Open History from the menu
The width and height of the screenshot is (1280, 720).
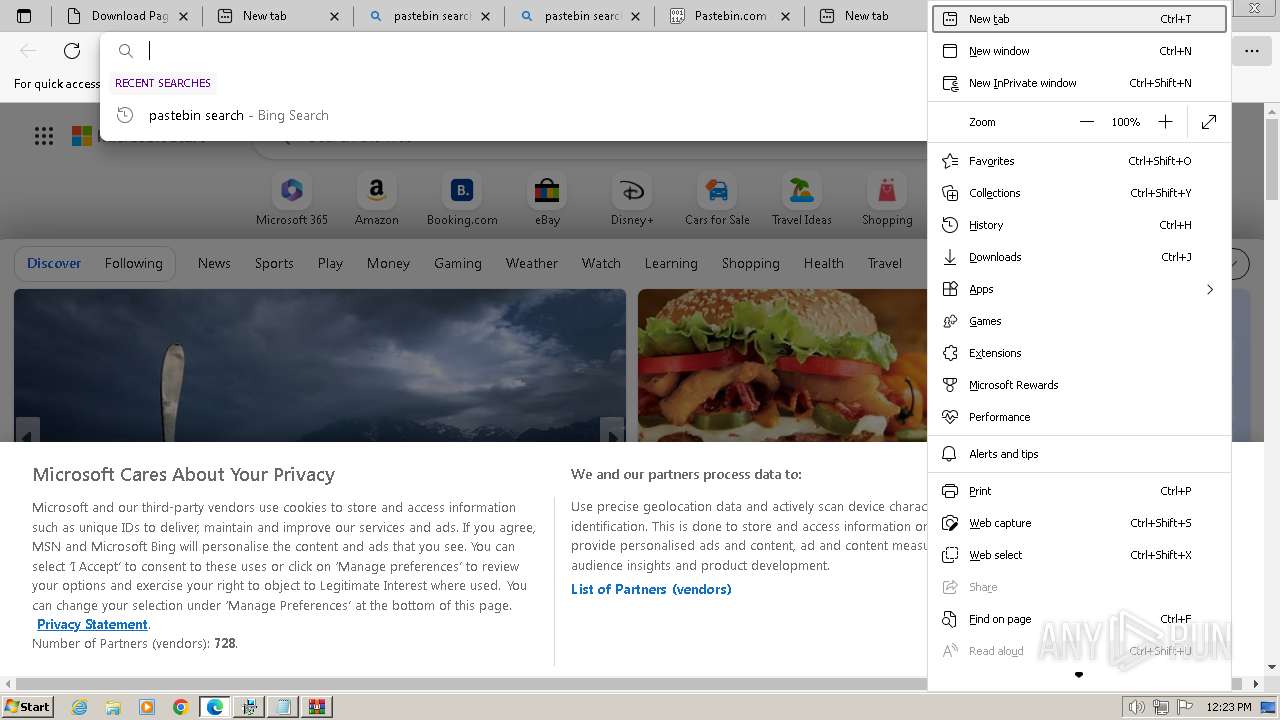click(1079, 225)
